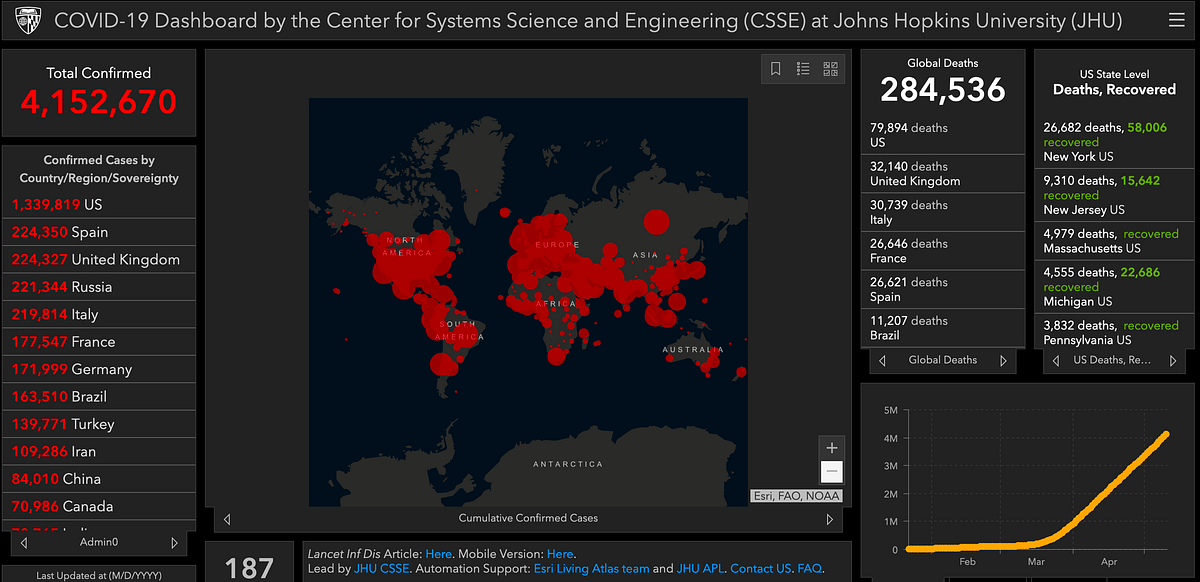
Task: Zoom in on the map
Action: (831, 447)
